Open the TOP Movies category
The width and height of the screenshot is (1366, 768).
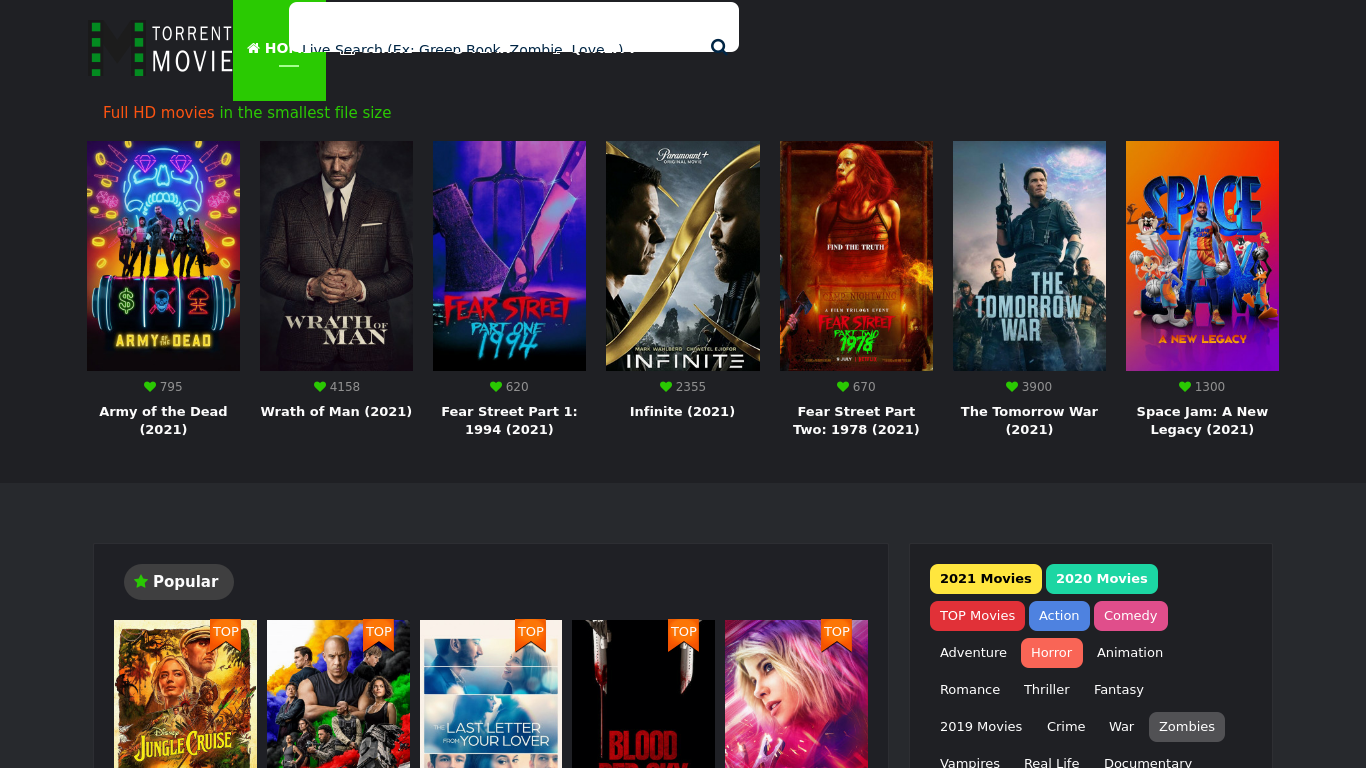pos(977,616)
